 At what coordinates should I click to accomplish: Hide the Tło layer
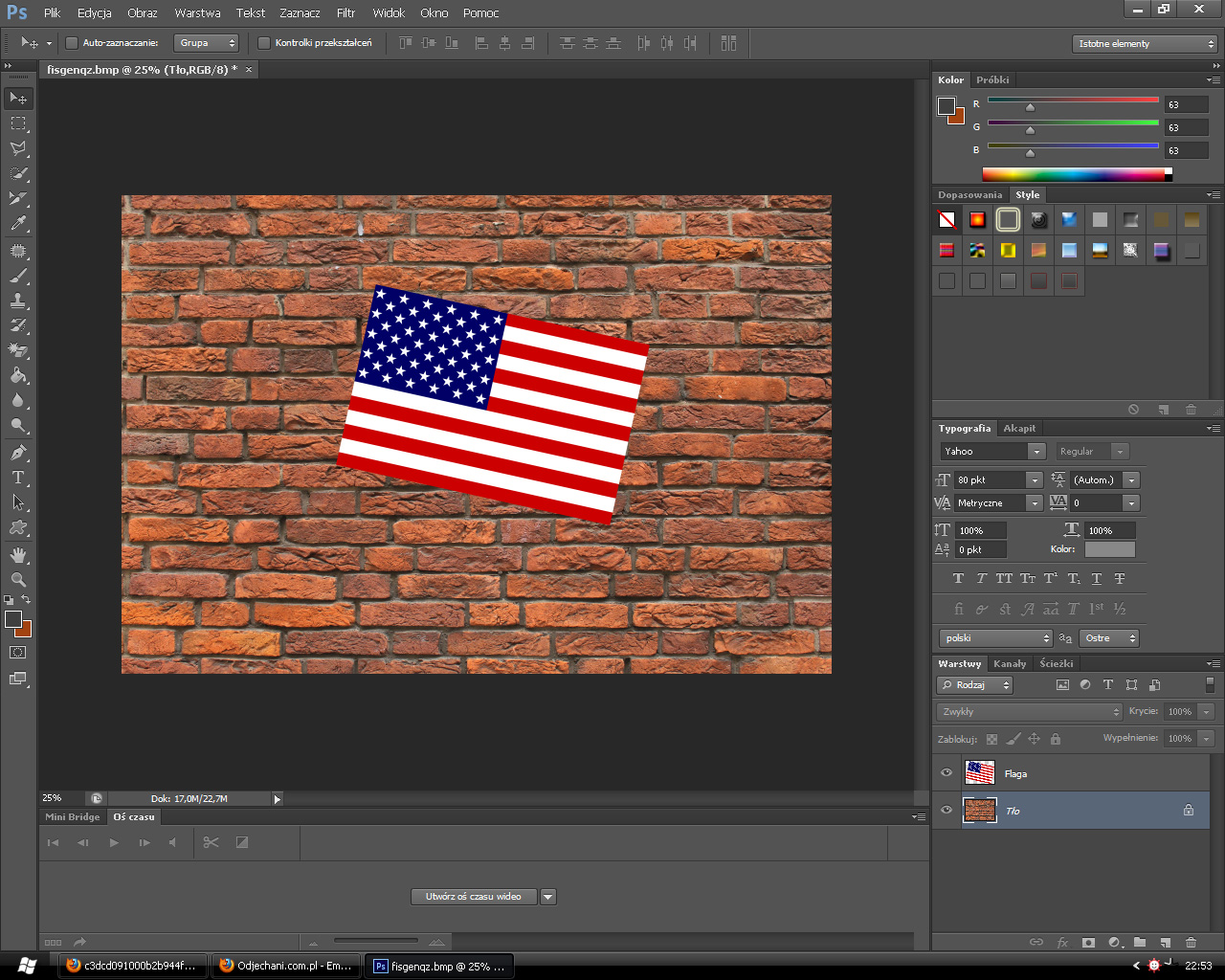[x=947, y=811]
